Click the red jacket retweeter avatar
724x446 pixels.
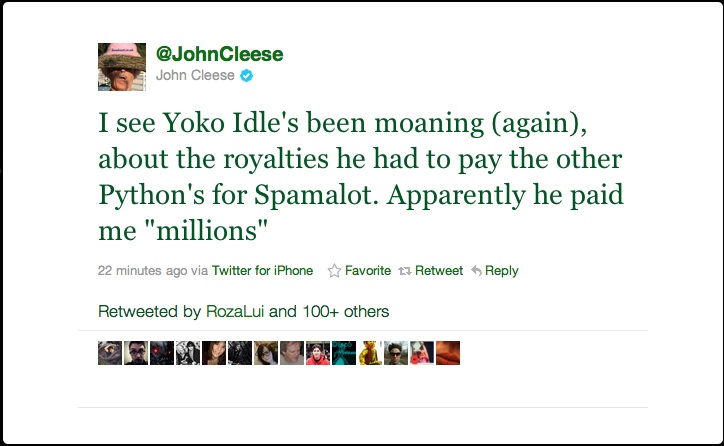tap(318, 353)
